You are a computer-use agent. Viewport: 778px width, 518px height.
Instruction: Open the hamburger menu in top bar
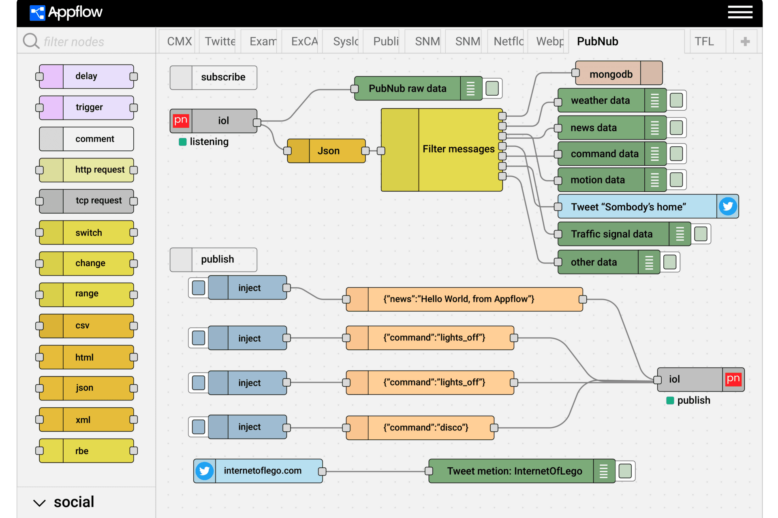point(740,12)
